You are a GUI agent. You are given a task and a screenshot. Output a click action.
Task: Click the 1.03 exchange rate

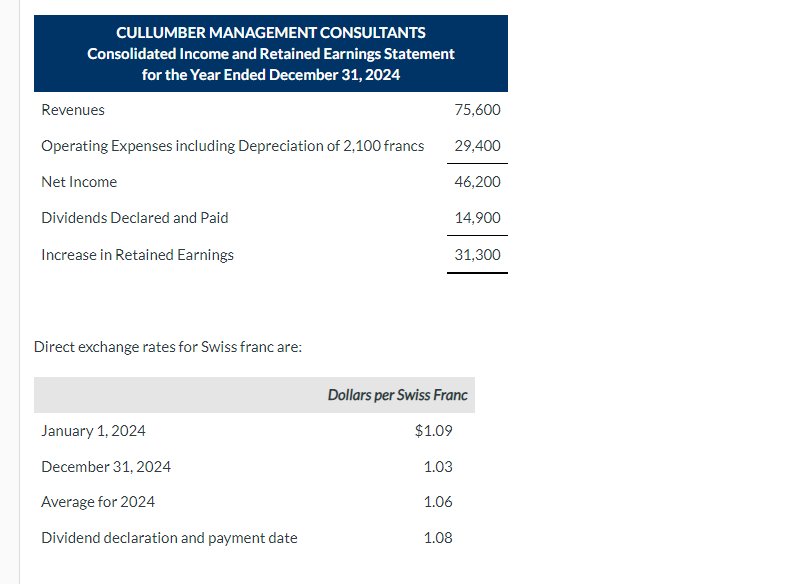[438, 467]
